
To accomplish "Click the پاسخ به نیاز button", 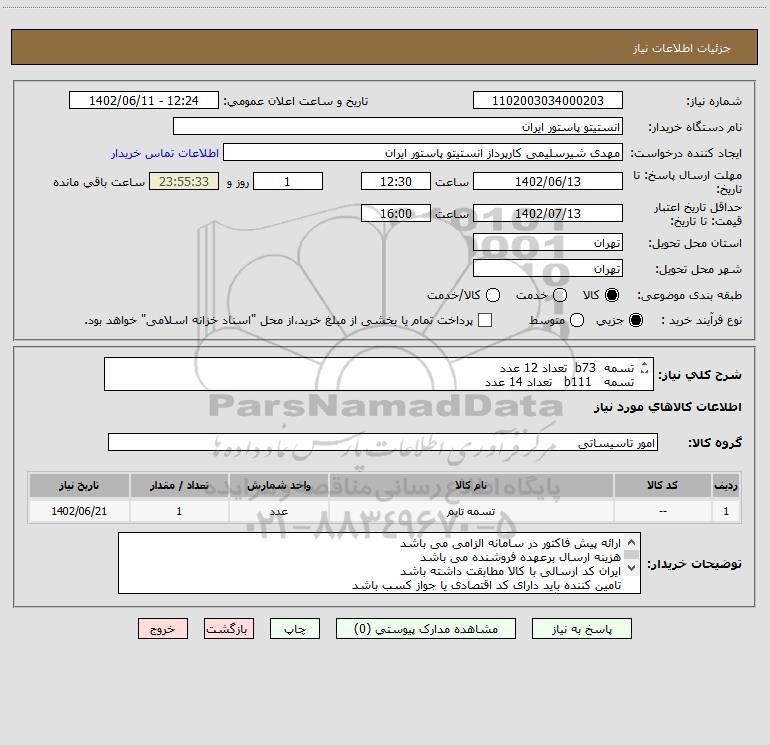I will point(581,629).
